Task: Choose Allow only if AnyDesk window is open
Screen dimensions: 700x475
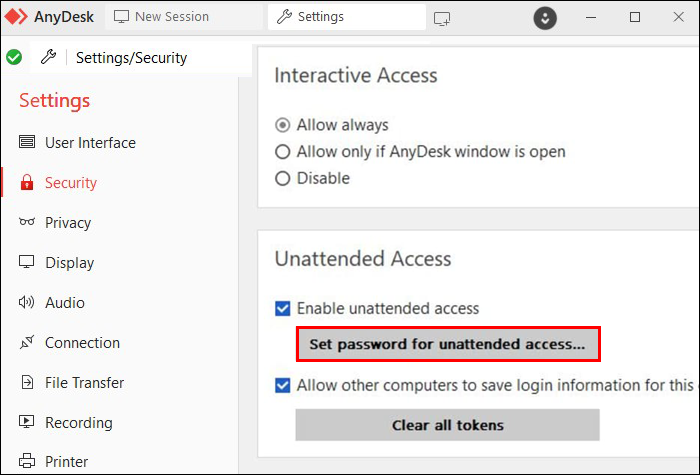Action: (282, 152)
